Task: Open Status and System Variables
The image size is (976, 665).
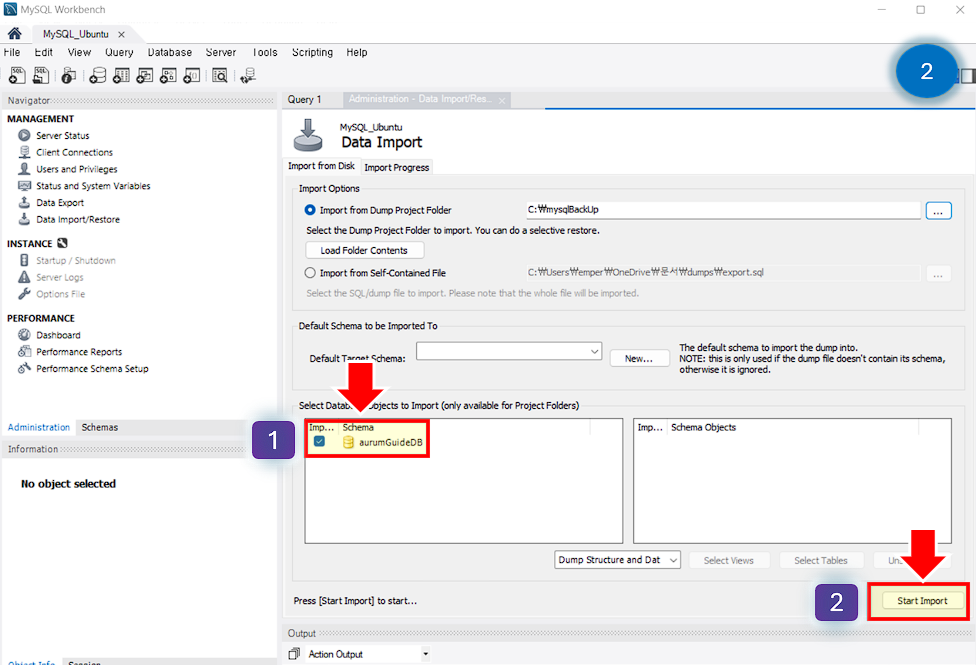Action: pos(93,186)
